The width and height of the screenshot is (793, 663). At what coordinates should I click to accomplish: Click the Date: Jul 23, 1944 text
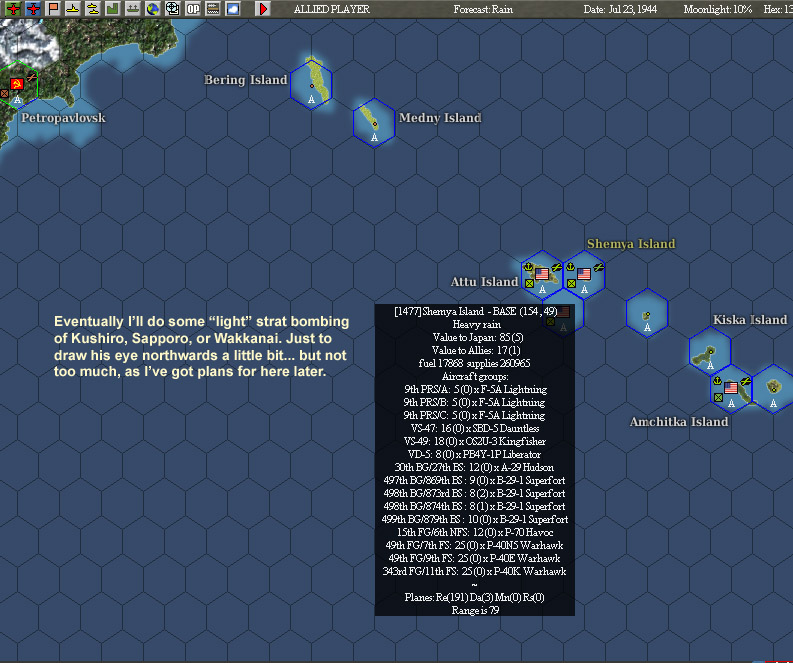[x=620, y=9]
